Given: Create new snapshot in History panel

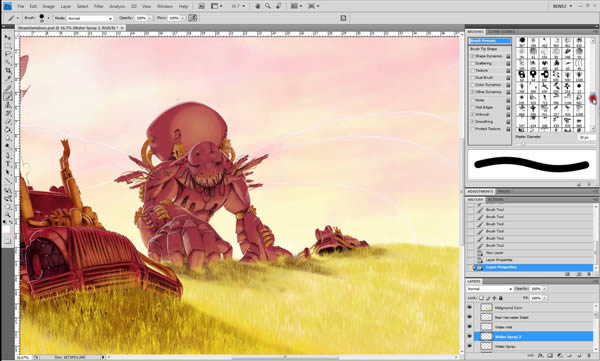Looking at the screenshot, I should (579, 274).
